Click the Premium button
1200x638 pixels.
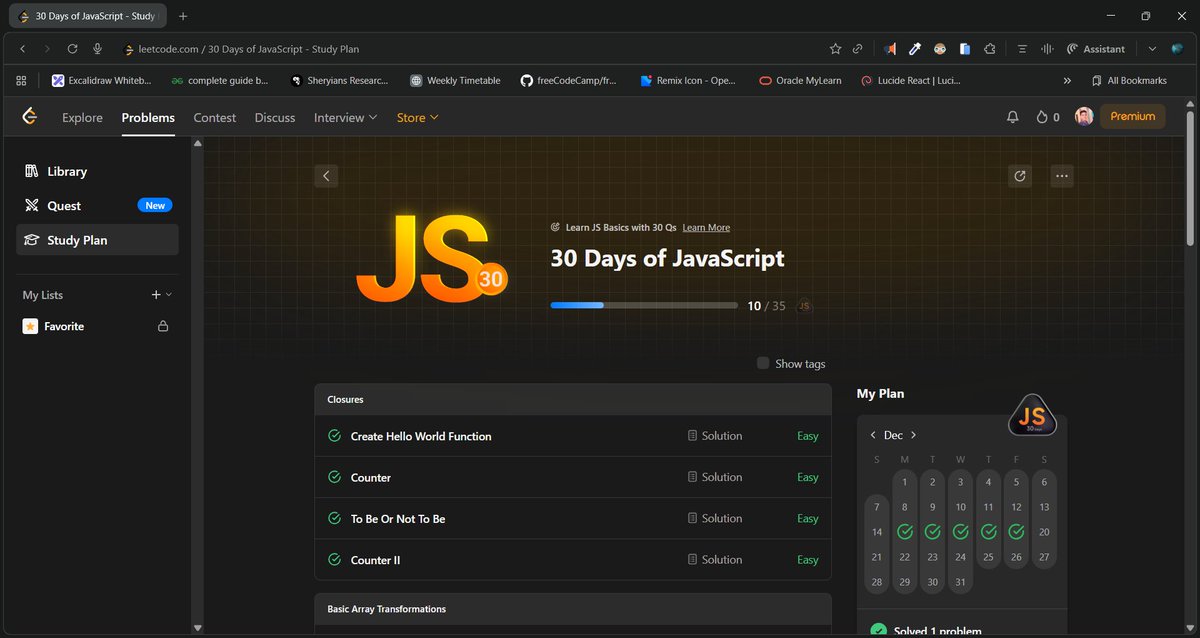point(1132,116)
